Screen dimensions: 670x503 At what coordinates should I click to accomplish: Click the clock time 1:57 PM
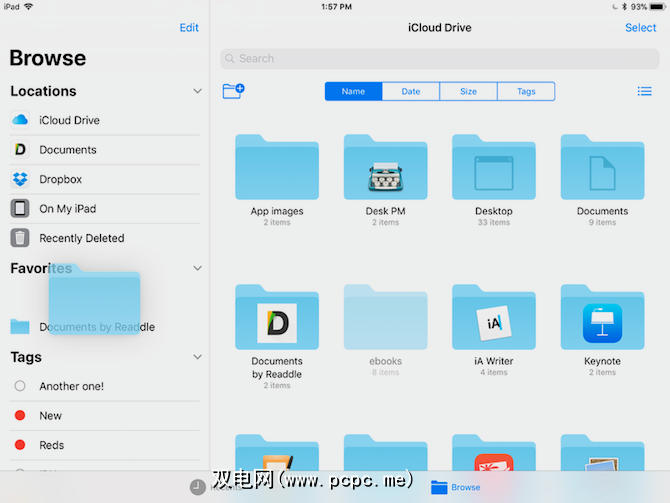[337, 7]
